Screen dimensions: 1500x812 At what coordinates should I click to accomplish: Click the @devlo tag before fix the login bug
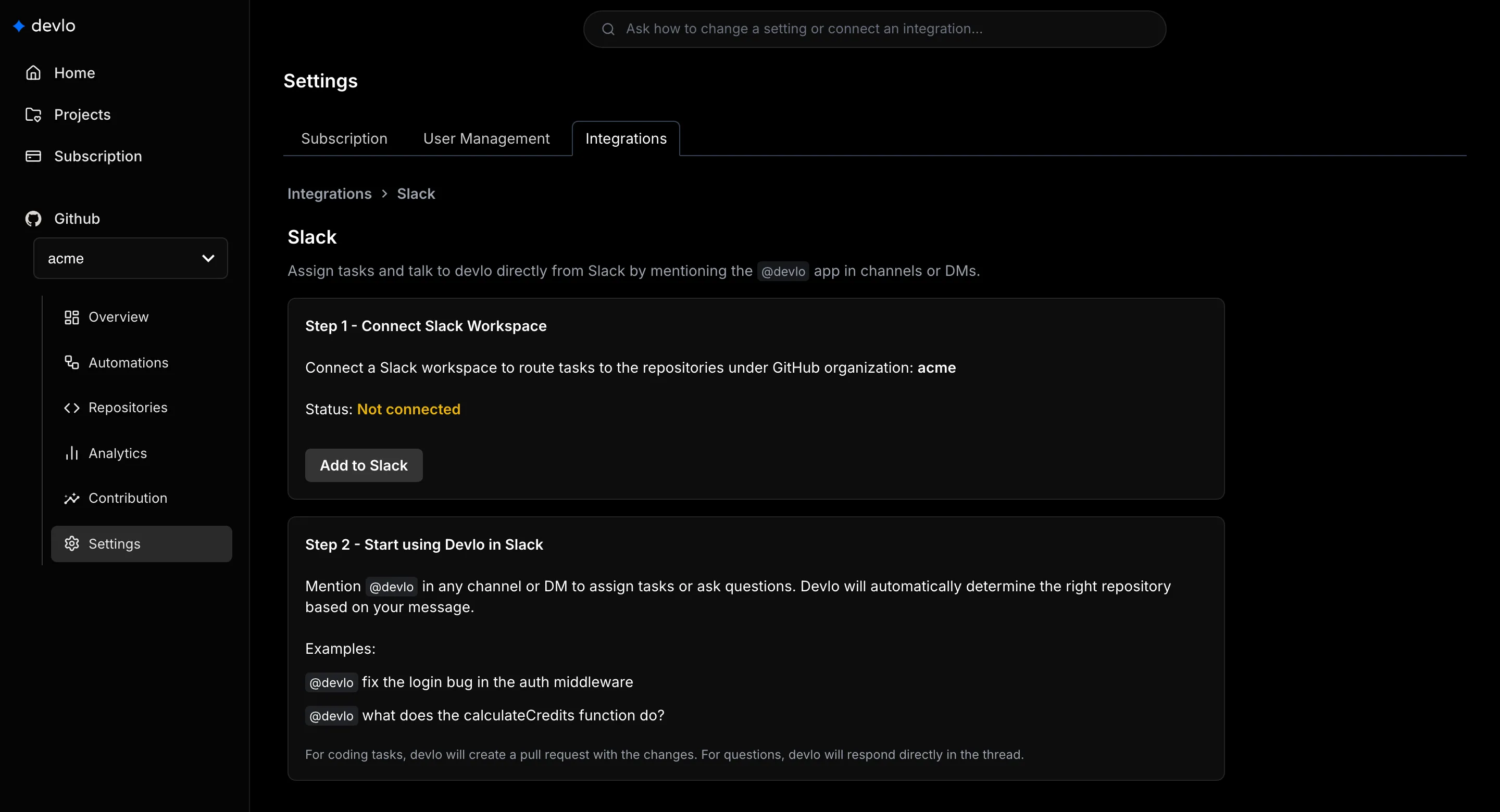click(x=331, y=683)
